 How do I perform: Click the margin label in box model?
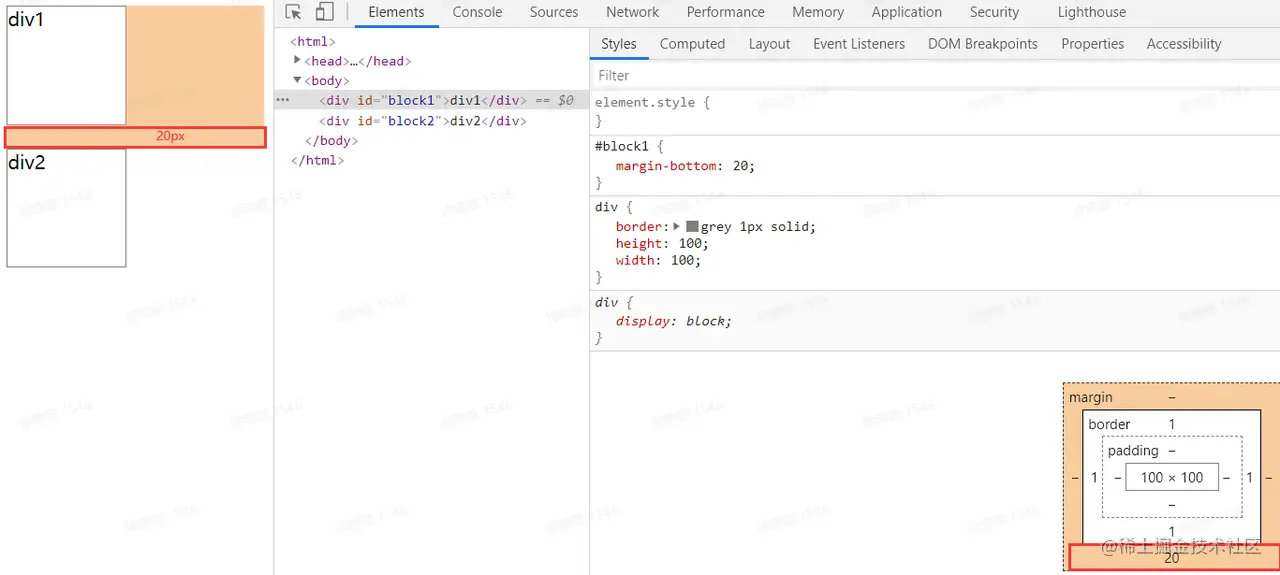point(1090,397)
